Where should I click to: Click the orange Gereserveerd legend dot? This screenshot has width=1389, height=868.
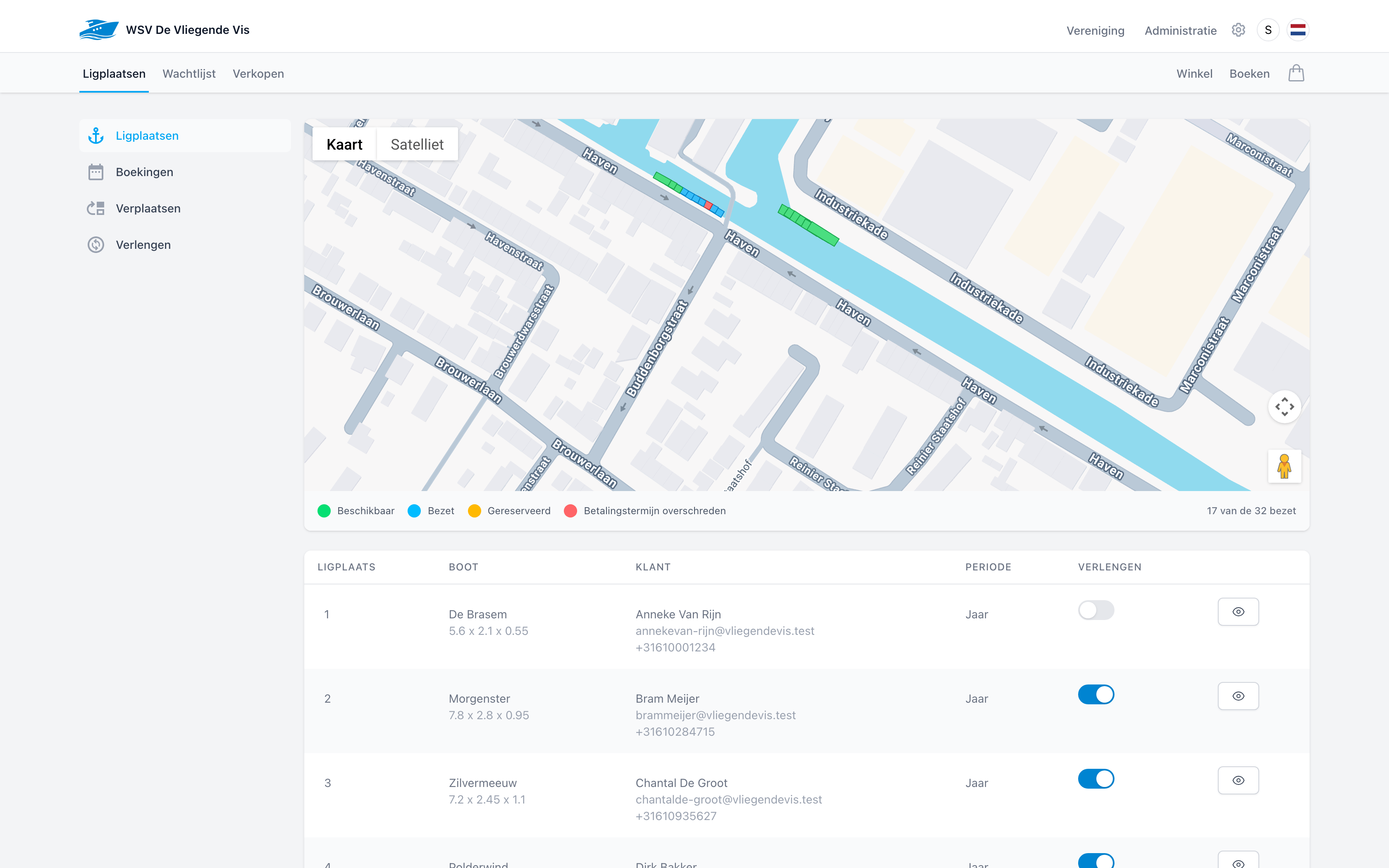point(474,511)
